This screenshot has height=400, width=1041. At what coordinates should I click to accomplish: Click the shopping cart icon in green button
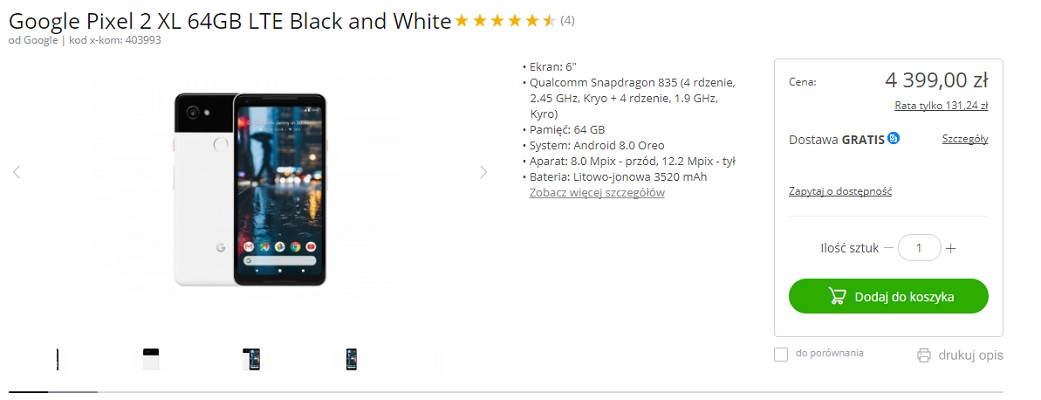[x=837, y=296]
